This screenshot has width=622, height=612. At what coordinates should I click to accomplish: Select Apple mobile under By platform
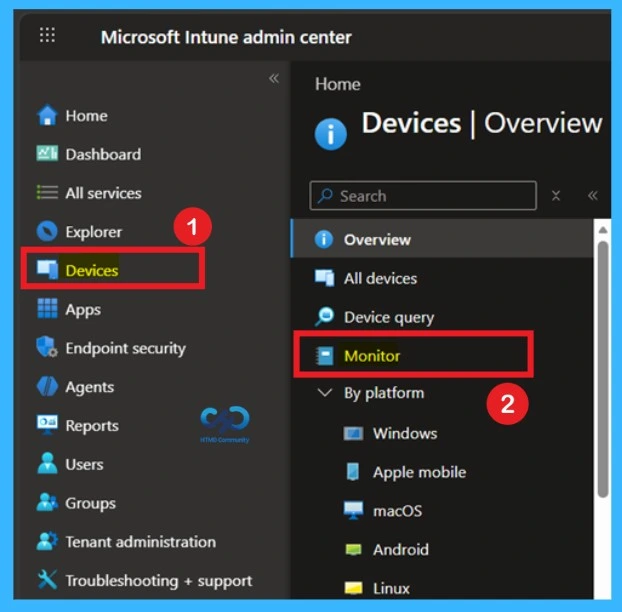tap(419, 472)
